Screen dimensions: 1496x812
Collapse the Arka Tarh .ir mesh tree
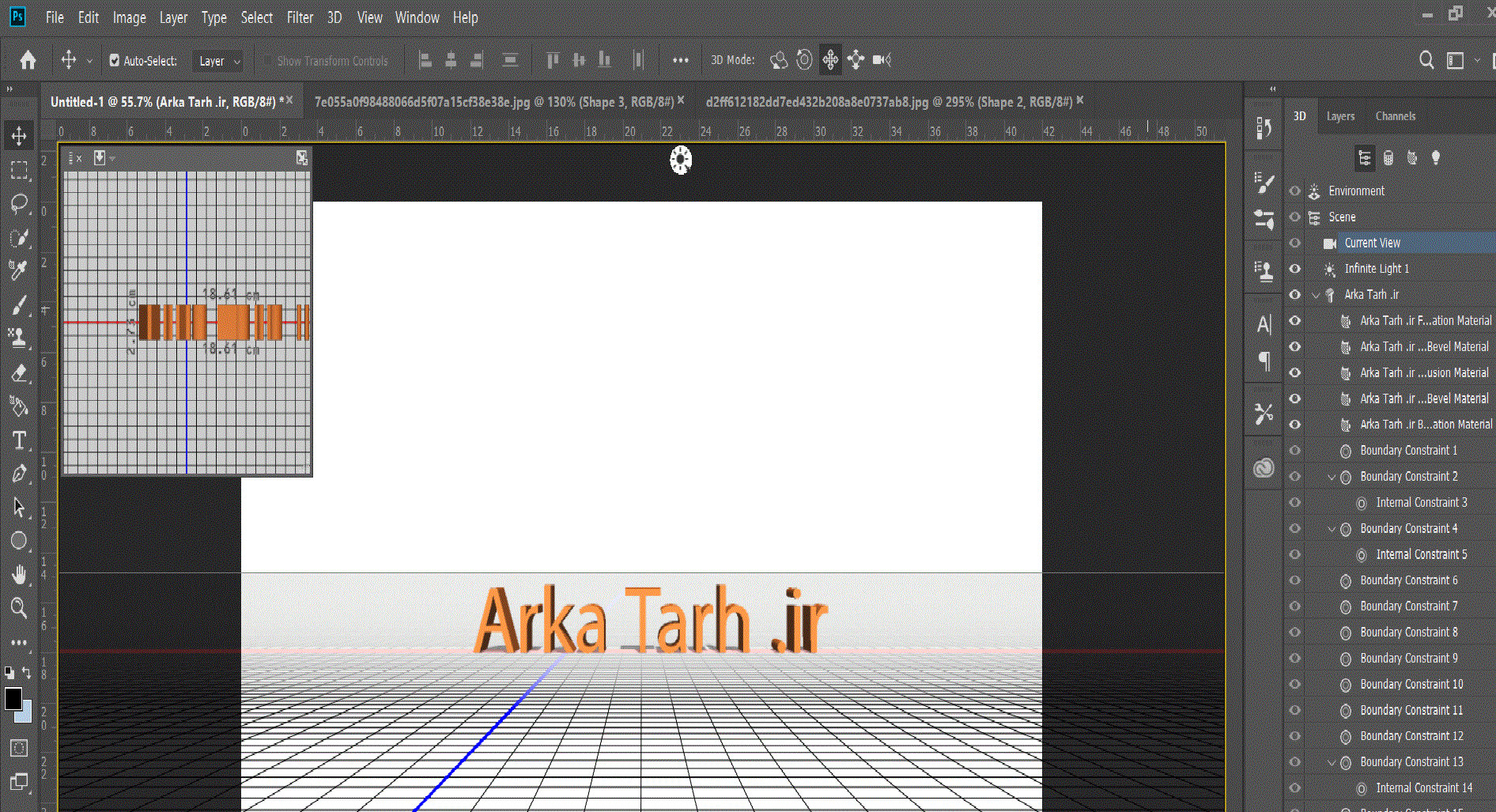[1316, 295]
